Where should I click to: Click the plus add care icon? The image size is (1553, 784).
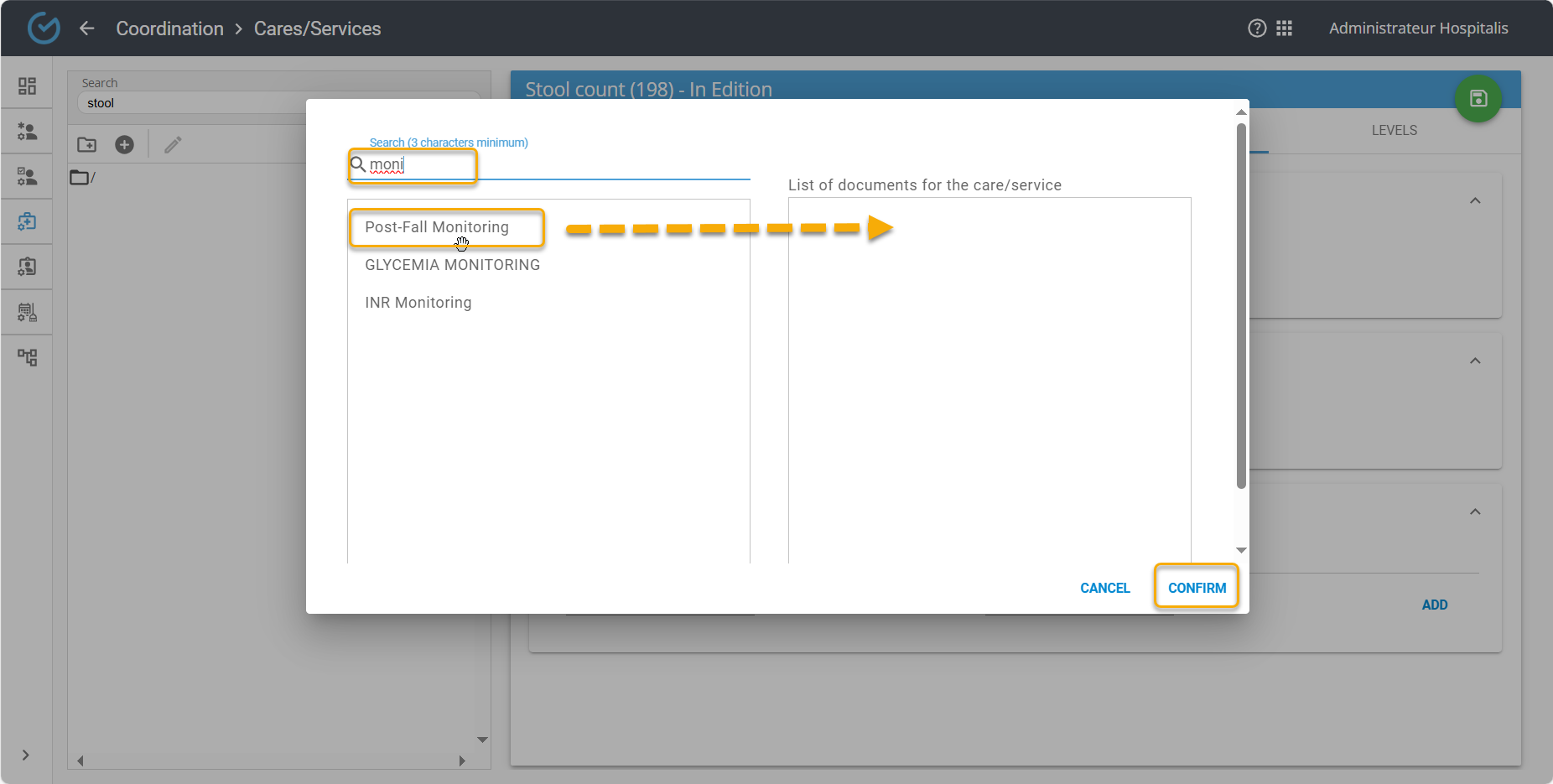[x=124, y=145]
